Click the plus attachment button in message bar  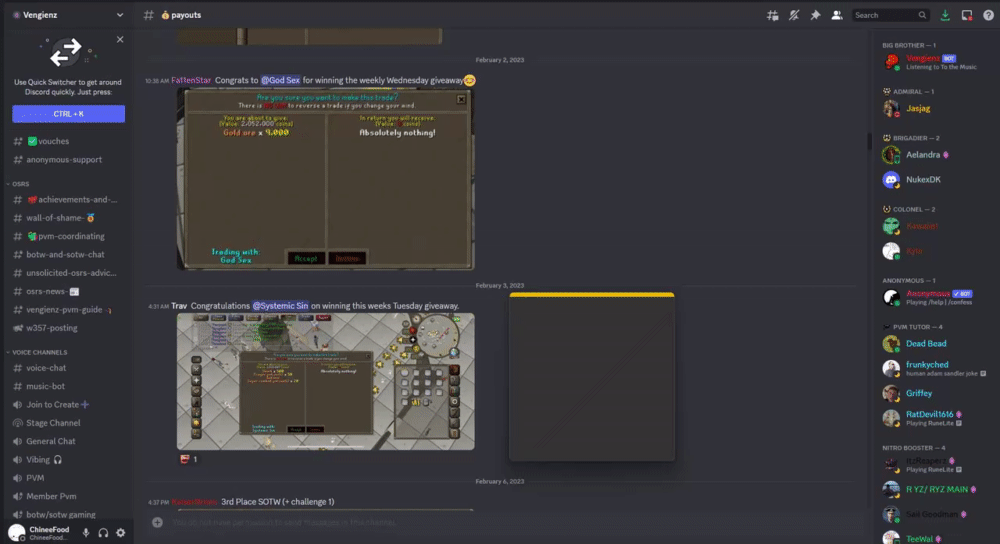point(158,522)
